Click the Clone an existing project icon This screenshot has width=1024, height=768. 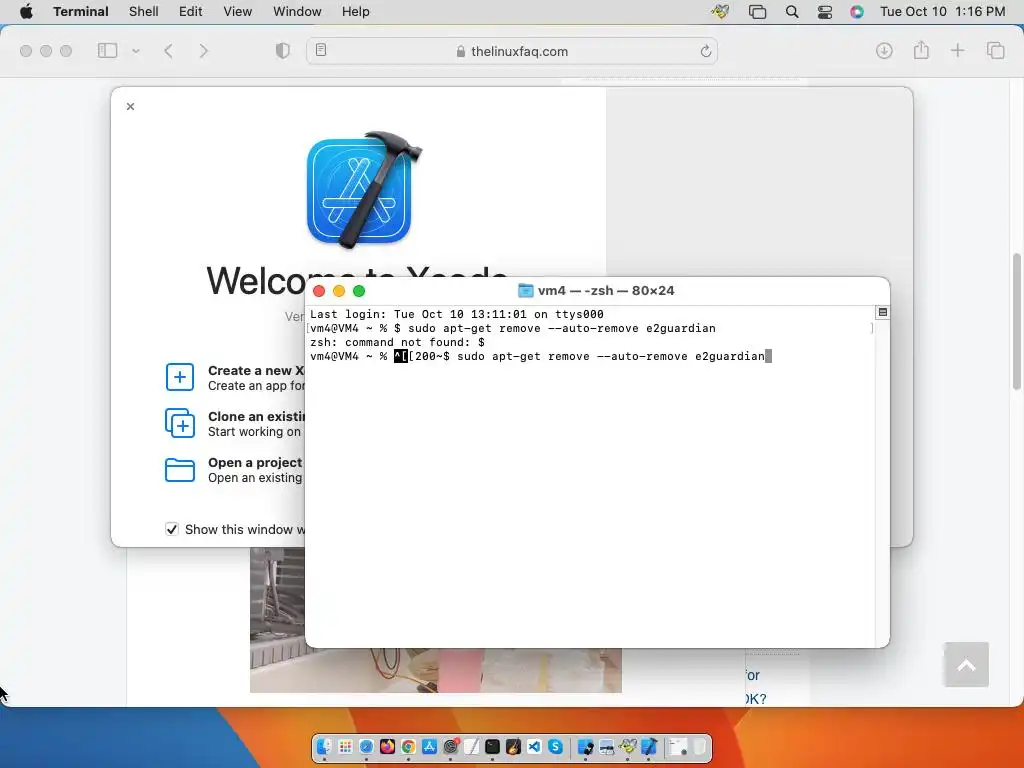coord(180,423)
